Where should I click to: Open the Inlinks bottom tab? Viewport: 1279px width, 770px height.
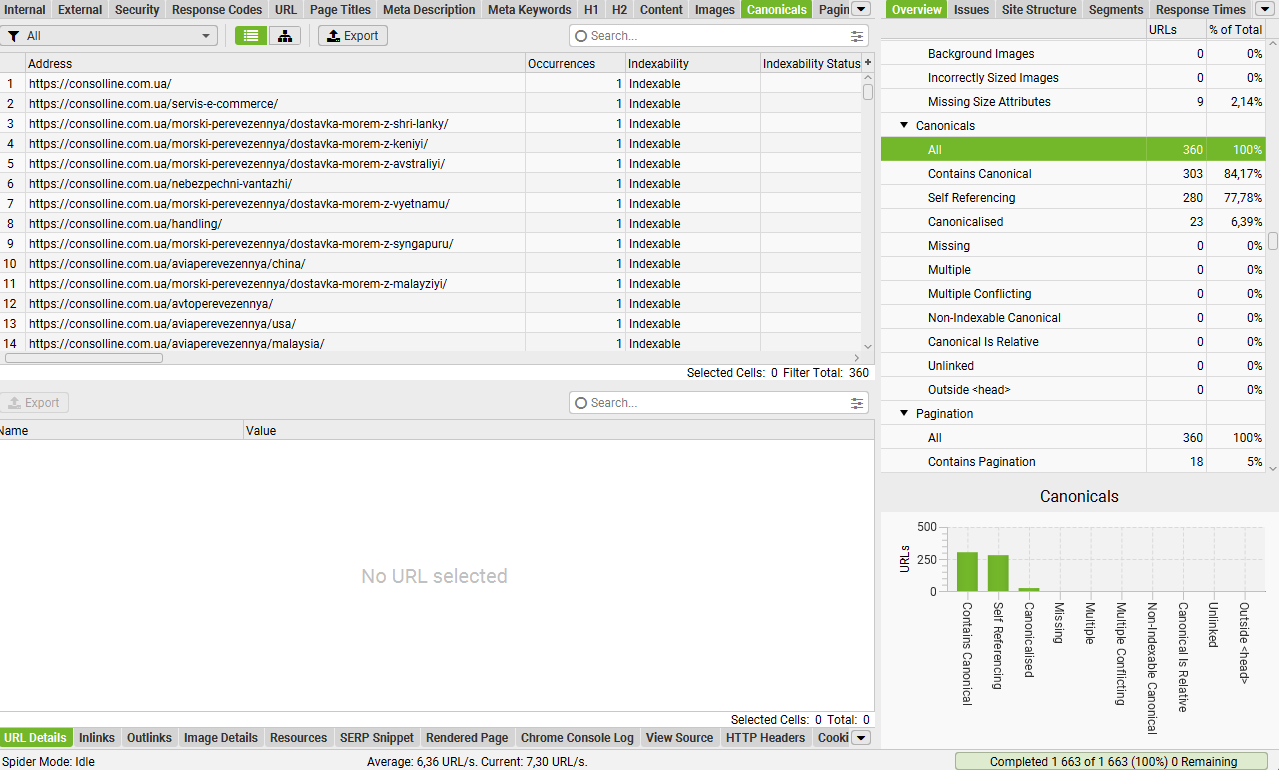coord(97,738)
